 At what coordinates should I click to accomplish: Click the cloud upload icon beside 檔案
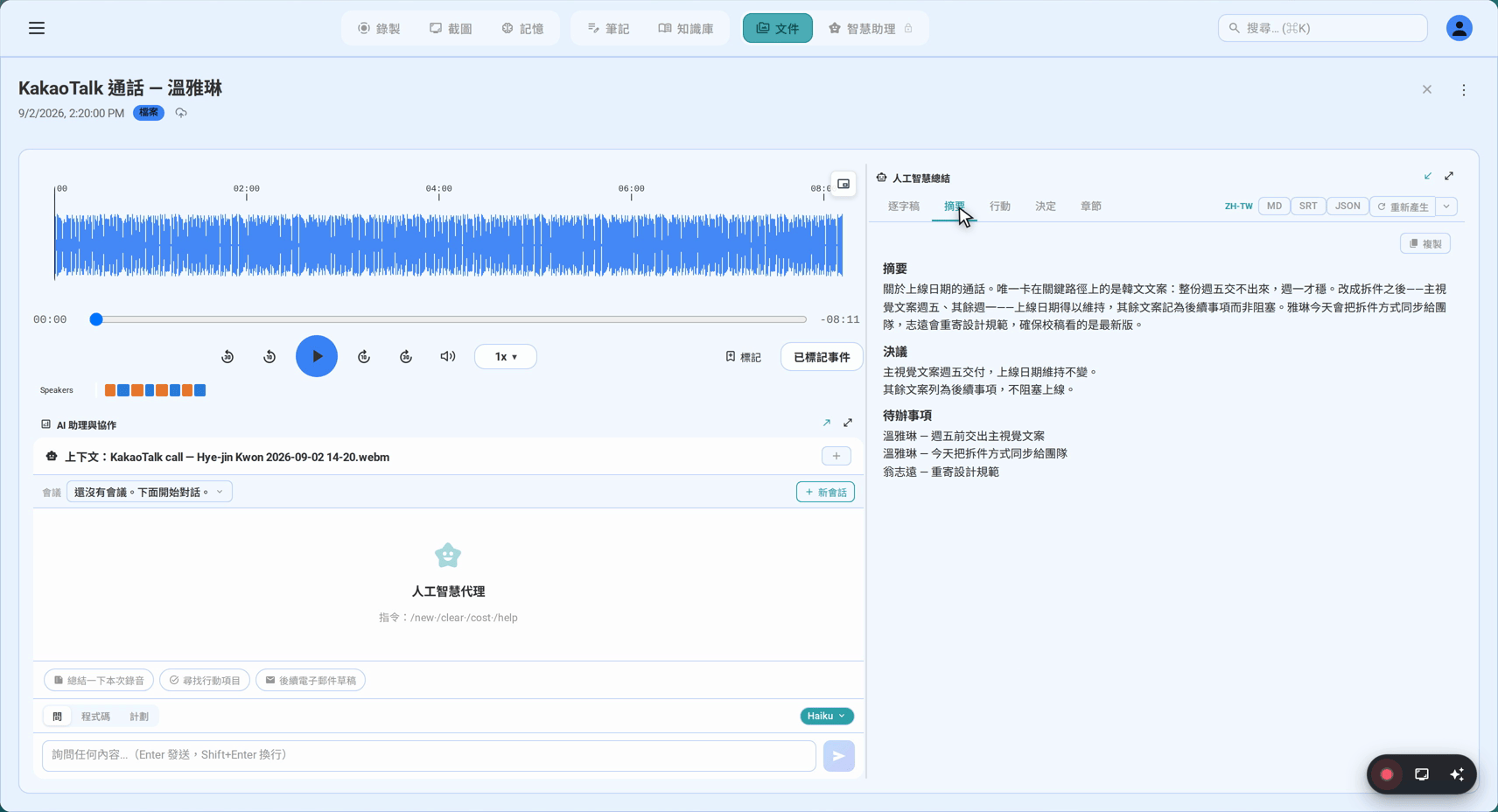coord(181,113)
